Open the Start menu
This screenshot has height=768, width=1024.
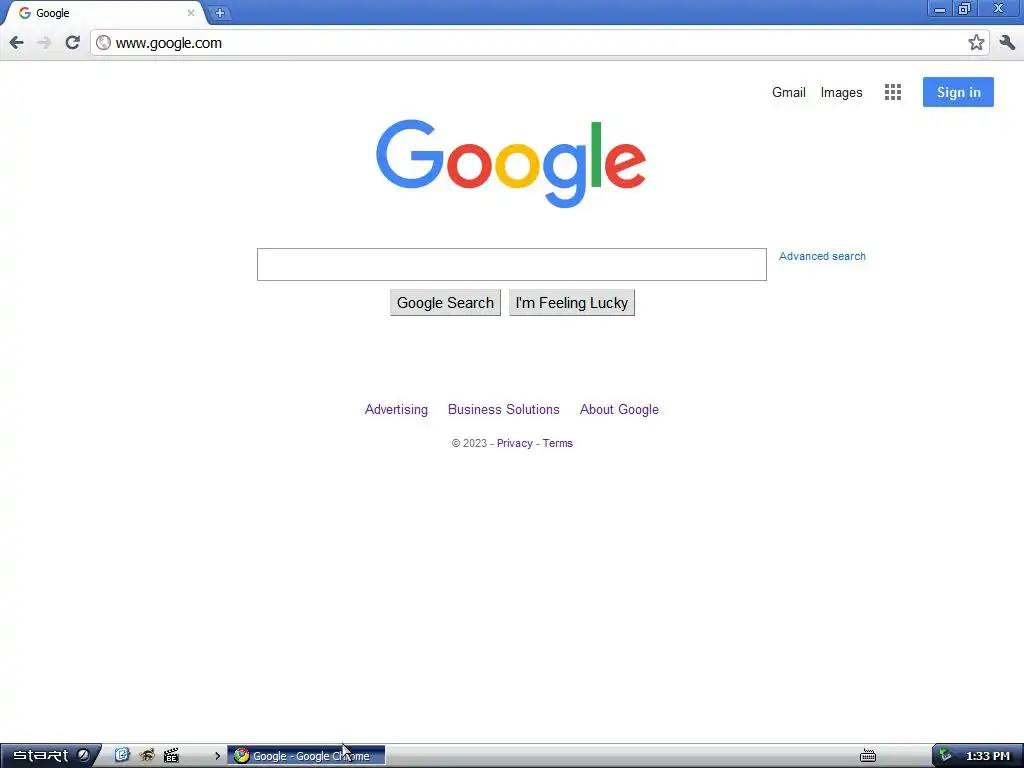(51, 756)
